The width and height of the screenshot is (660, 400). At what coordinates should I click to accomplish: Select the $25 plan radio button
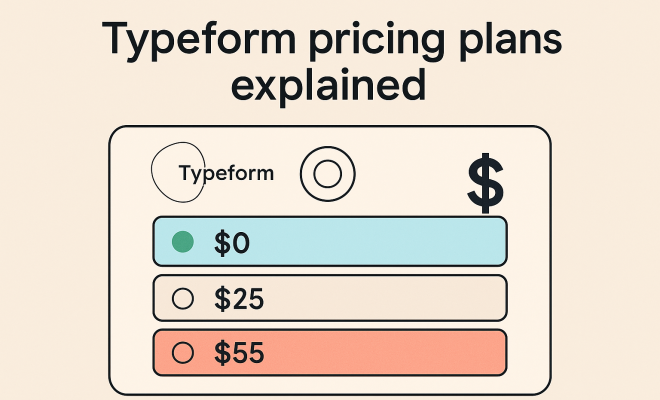(183, 299)
